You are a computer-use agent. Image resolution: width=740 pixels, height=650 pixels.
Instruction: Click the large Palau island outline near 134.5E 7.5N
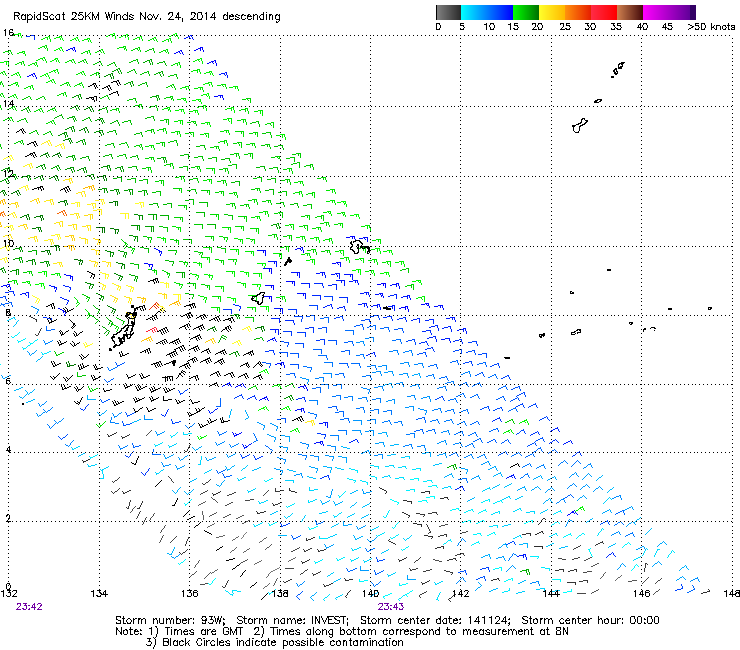pyautogui.click(x=124, y=329)
